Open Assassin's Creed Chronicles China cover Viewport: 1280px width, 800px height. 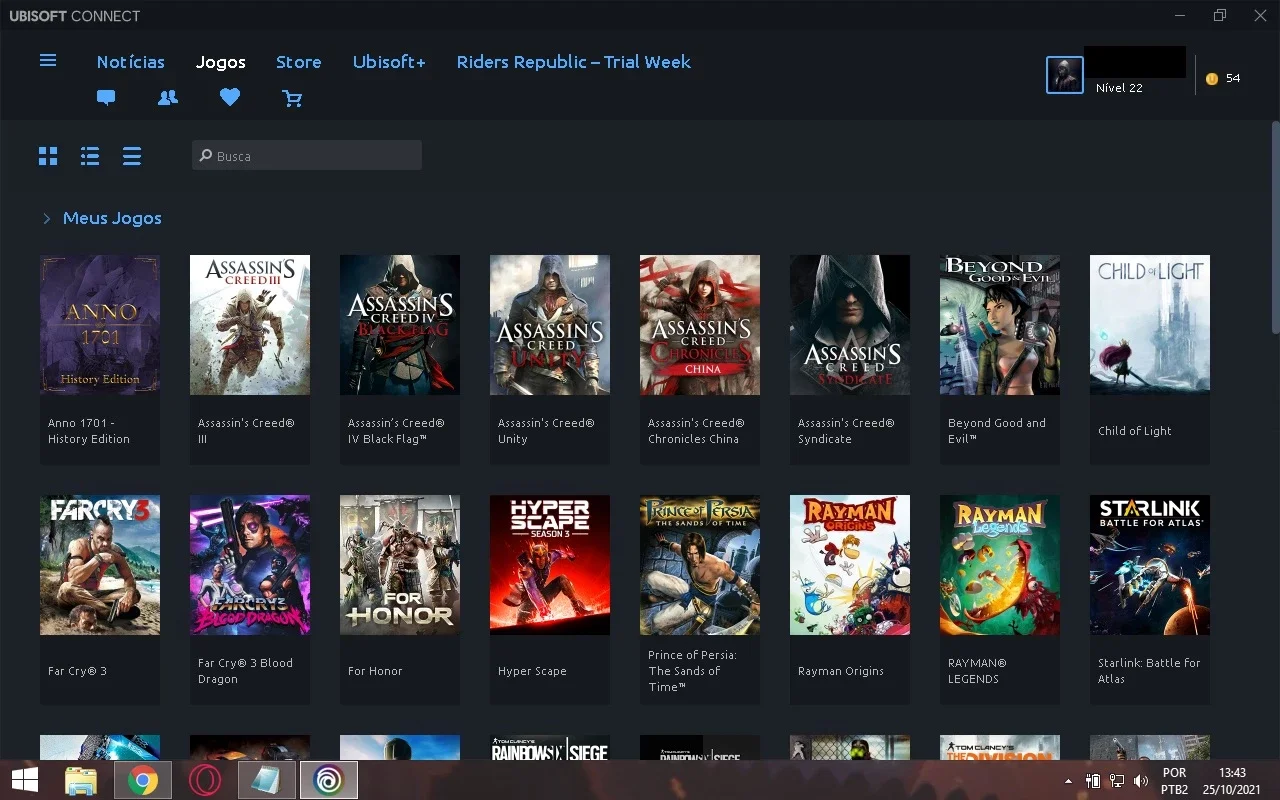(700, 324)
